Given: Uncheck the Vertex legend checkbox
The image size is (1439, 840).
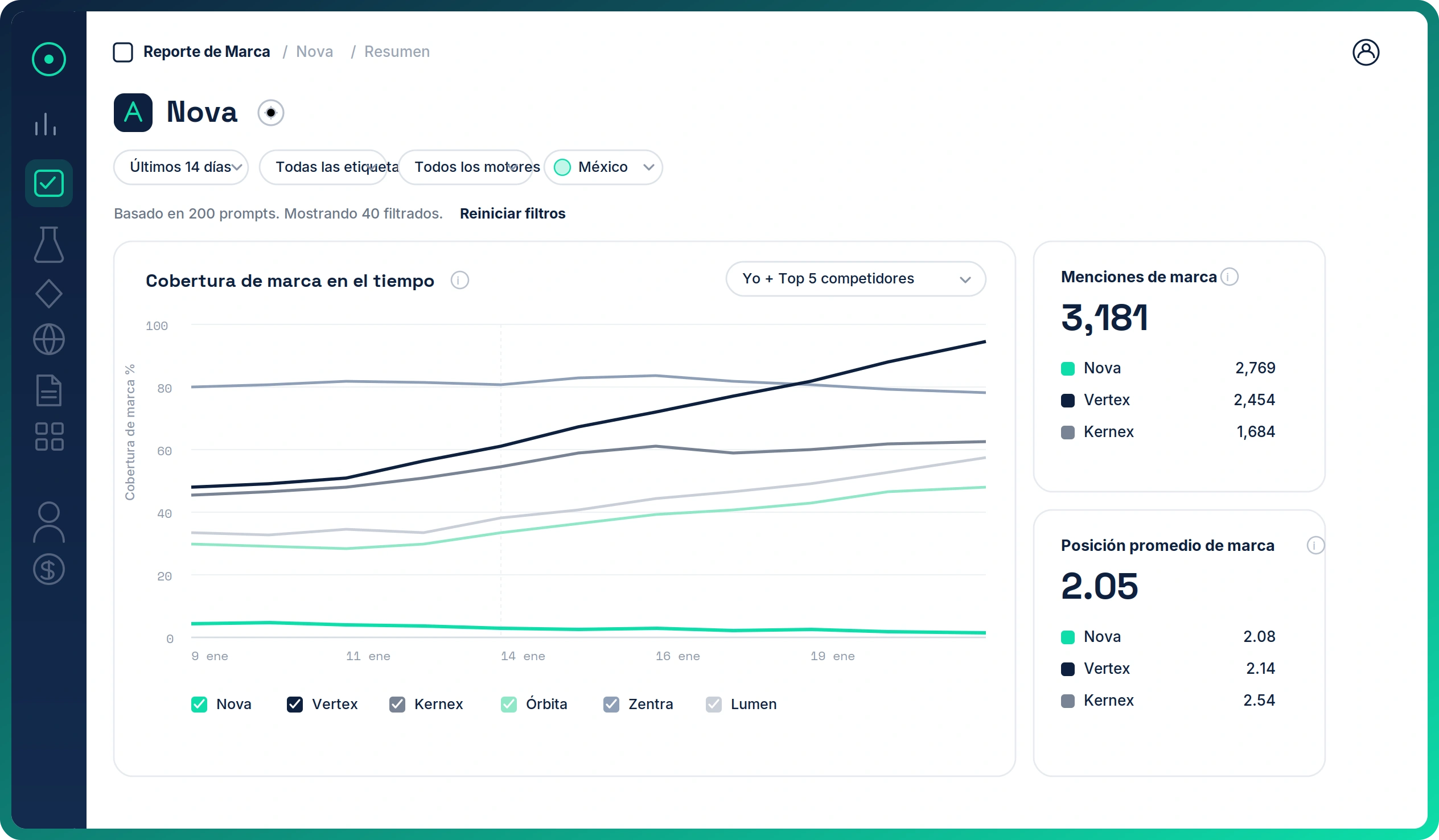Looking at the screenshot, I should point(295,704).
